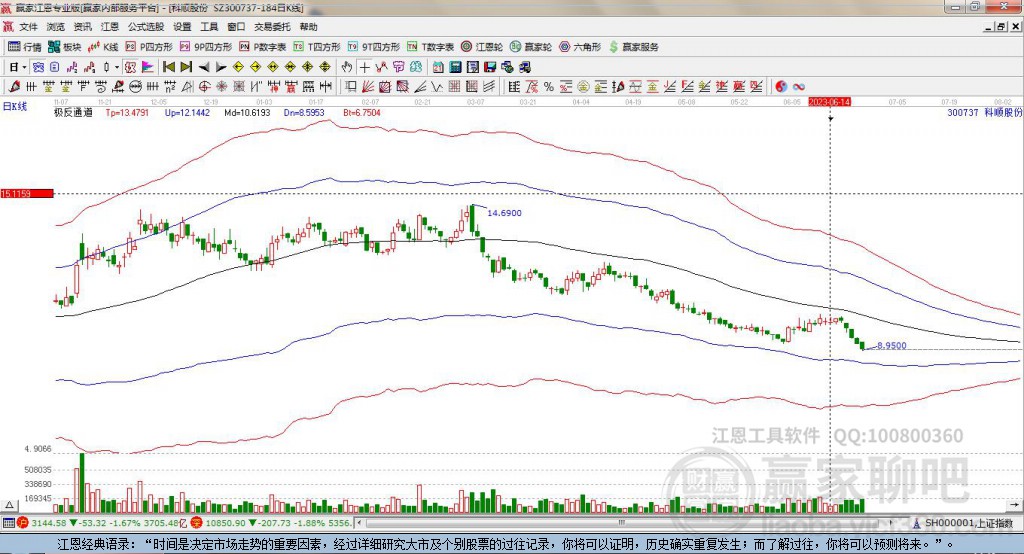Screen dimensions: 1024x554
Task: Open the 资讯 menu
Action: point(82,27)
